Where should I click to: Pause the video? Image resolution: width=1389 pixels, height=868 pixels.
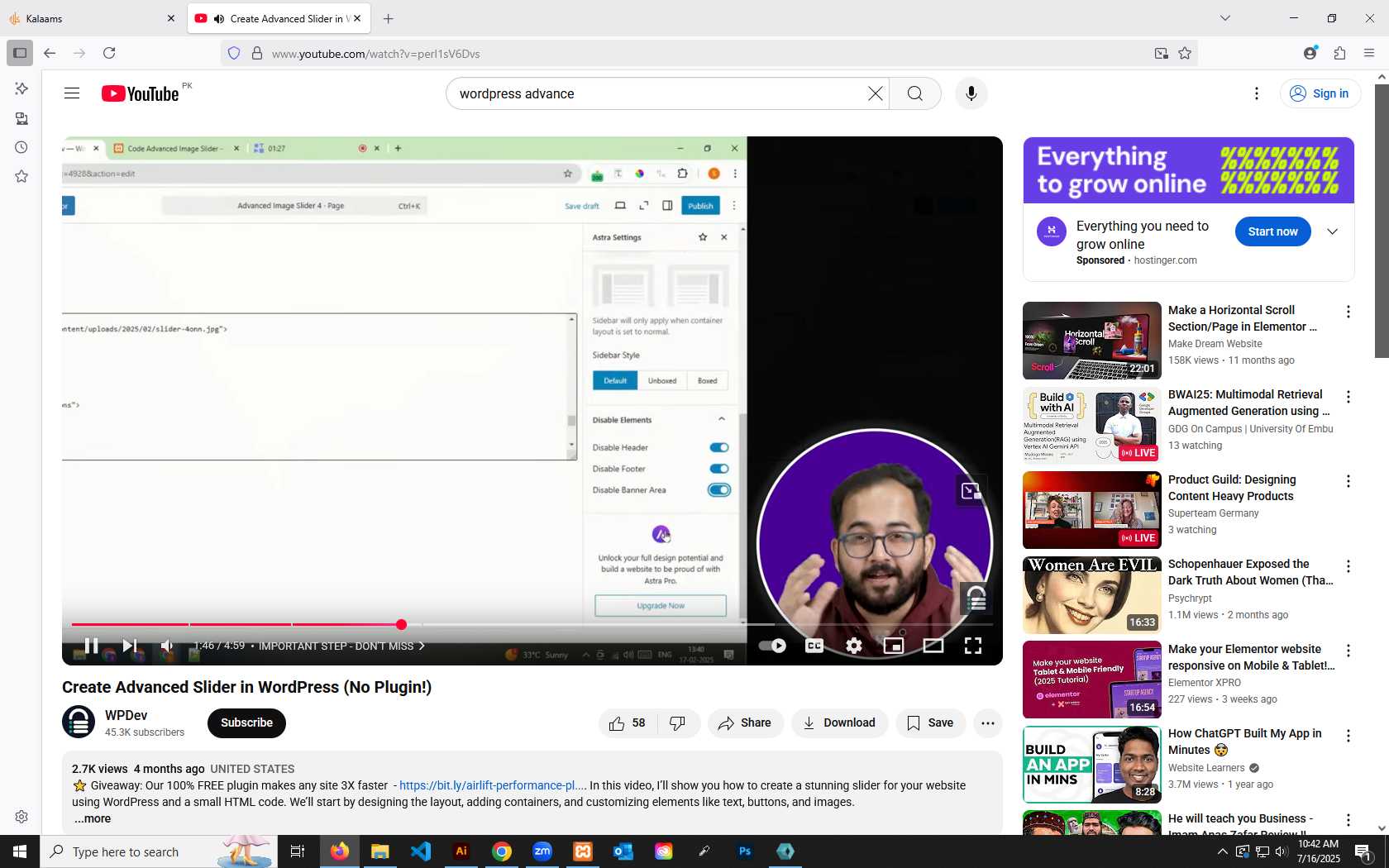tap(91, 646)
